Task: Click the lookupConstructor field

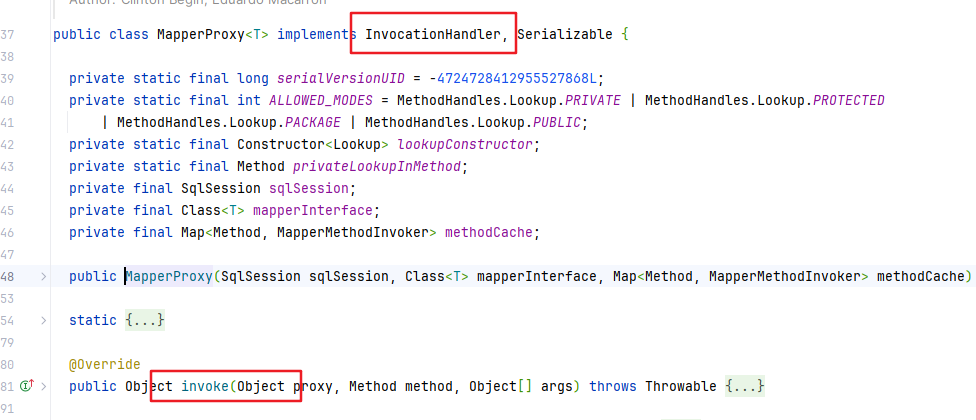Action: click(465, 144)
